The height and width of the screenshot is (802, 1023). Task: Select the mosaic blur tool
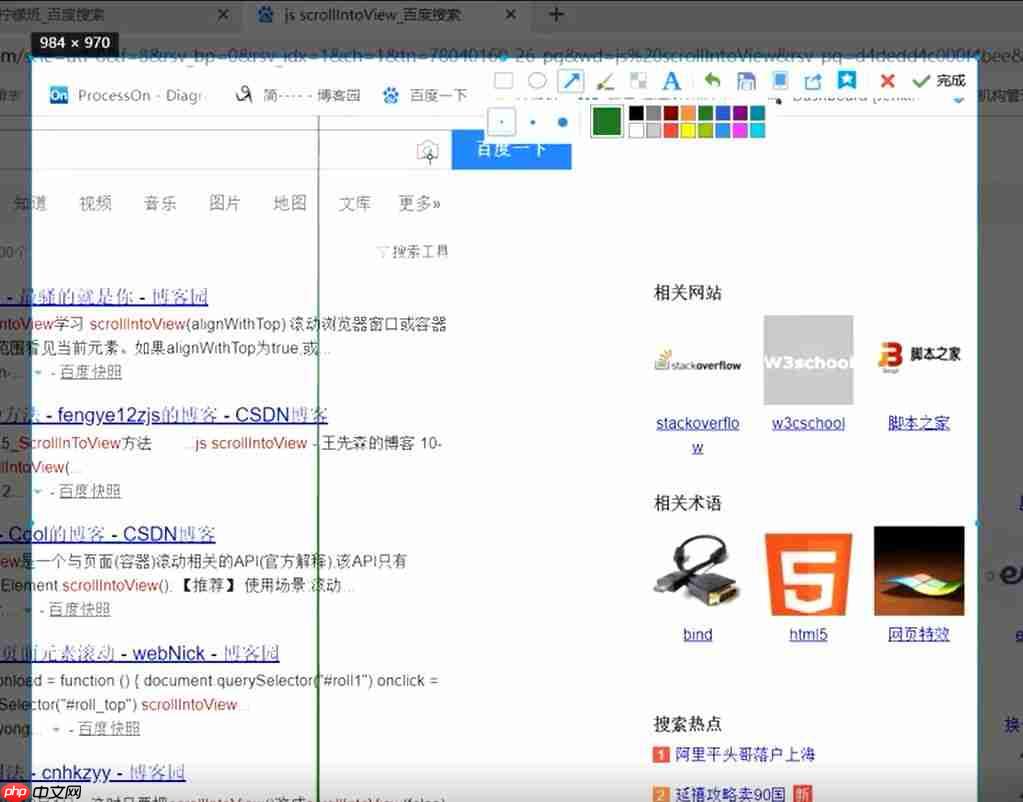coord(638,80)
